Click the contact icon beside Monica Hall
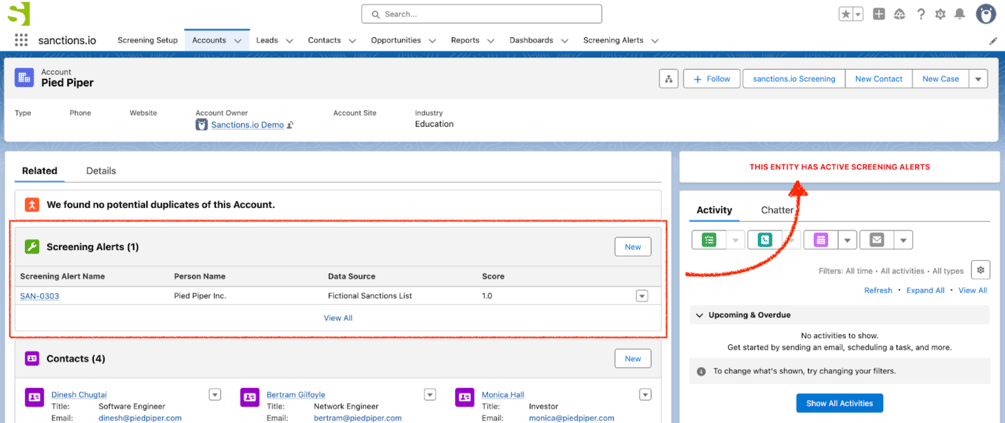1005x423 pixels. [465, 397]
